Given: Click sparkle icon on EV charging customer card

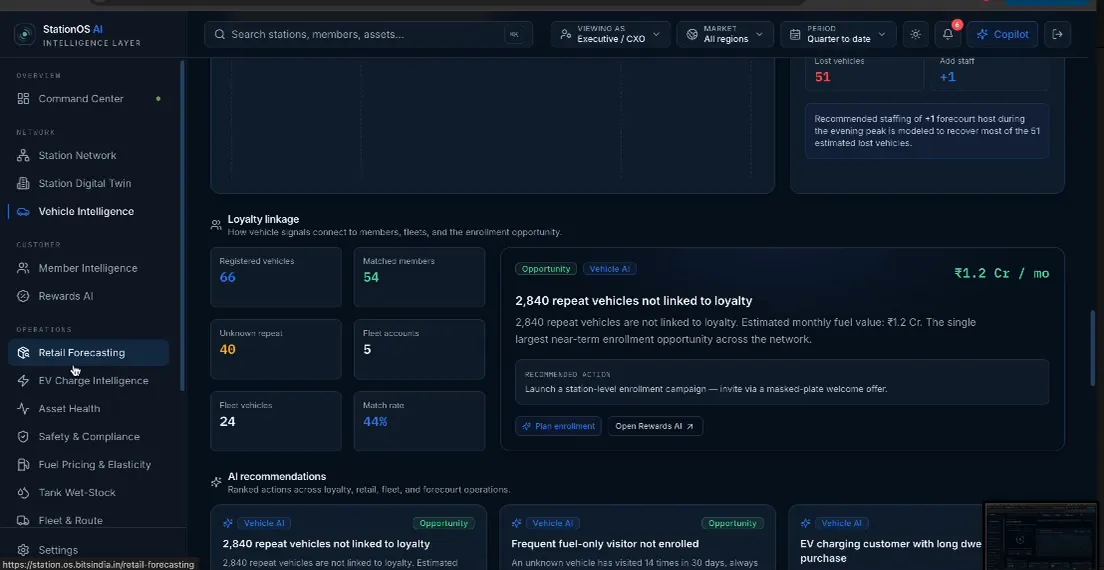Looking at the screenshot, I should 806,524.
